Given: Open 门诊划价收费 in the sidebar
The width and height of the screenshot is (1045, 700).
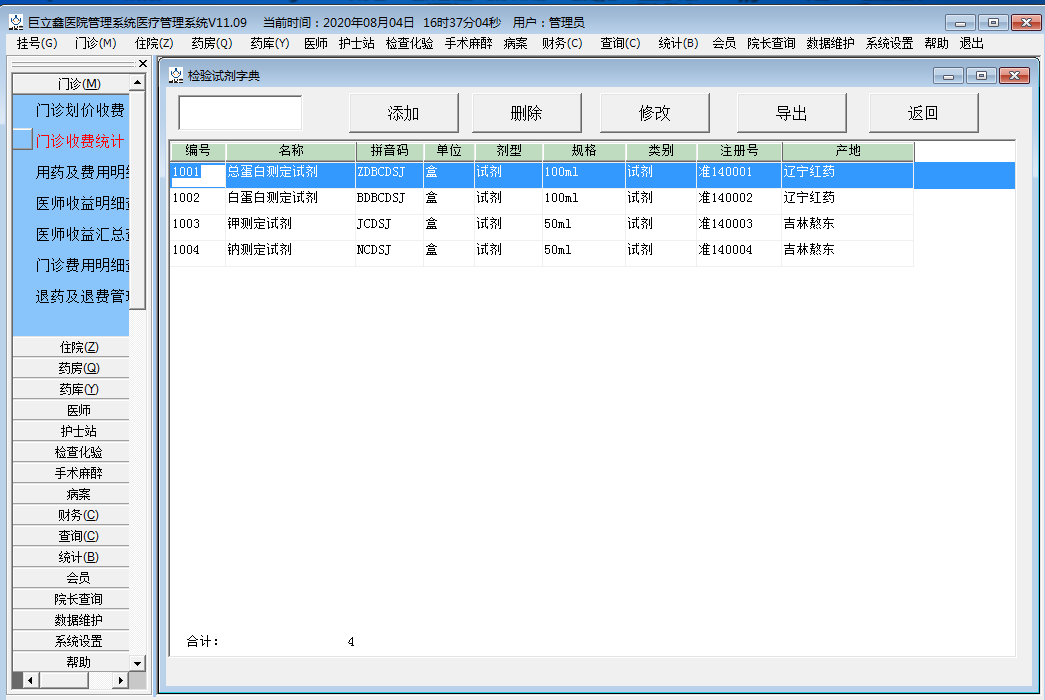Looking at the screenshot, I should tap(80, 110).
